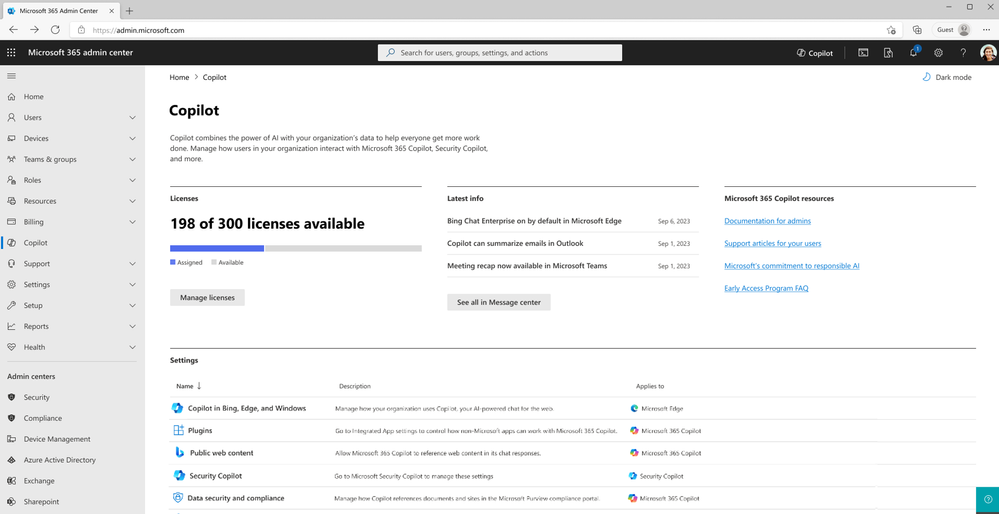999x514 pixels.
Task: Click the browser address bar
Action: point(484,30)
